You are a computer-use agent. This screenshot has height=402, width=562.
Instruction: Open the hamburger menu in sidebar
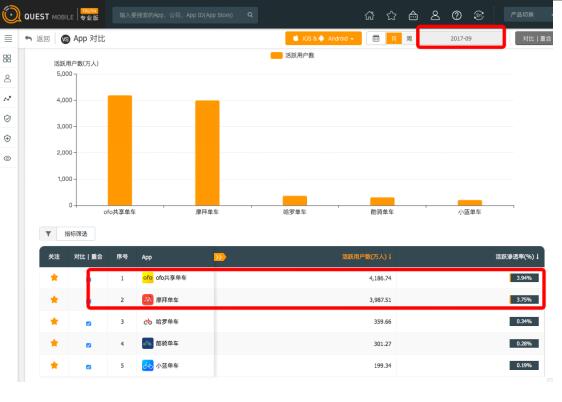pos(8,38)
